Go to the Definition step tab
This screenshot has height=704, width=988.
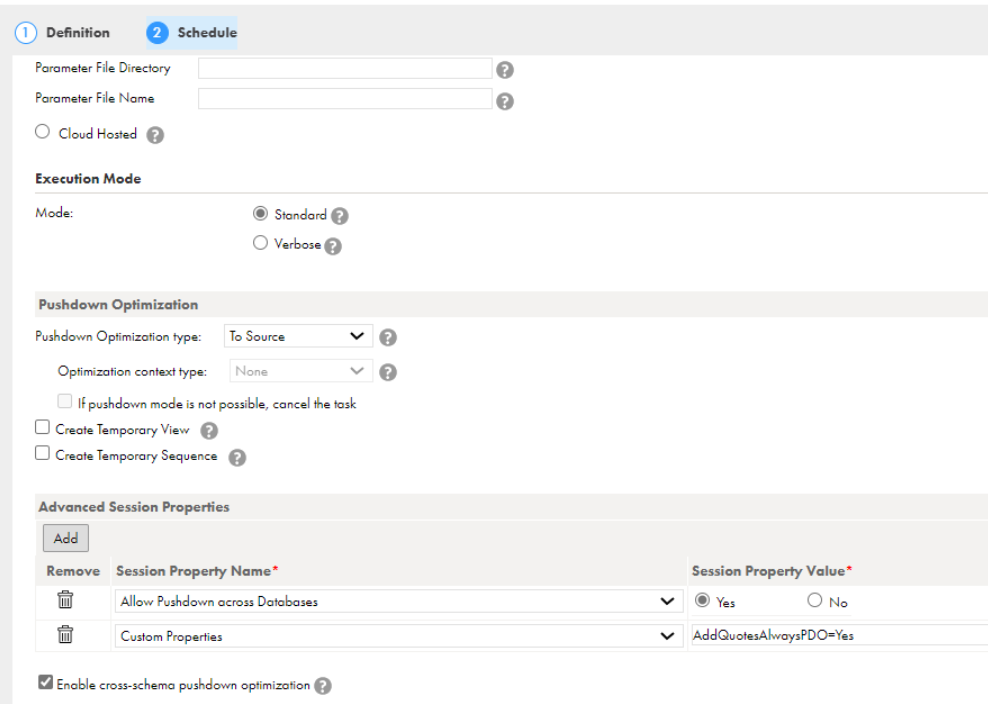coord(62,33)
